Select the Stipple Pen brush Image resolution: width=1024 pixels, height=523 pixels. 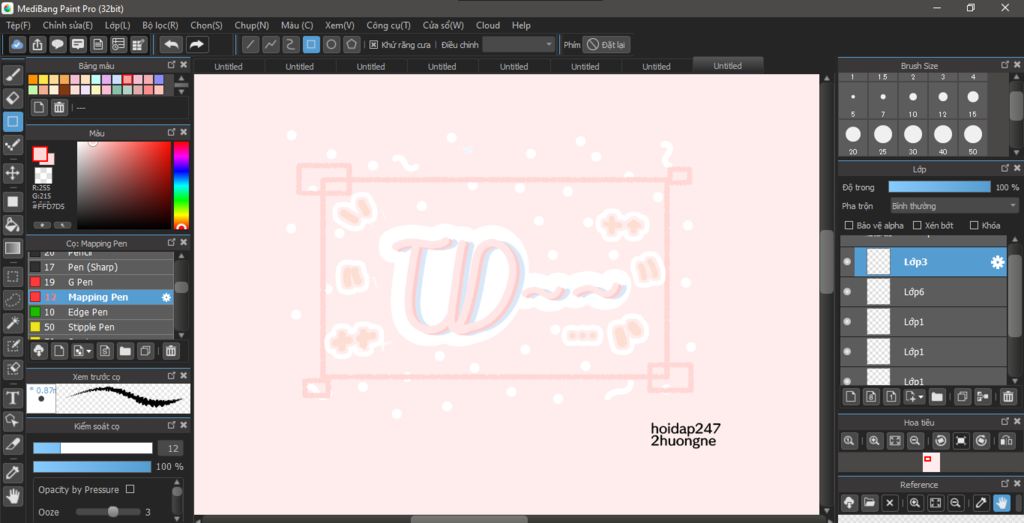pyautogui.click(x=101, y=327)
